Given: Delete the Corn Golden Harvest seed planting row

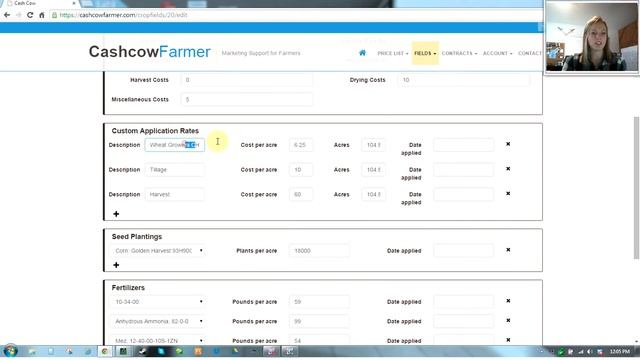Looking at the screenshot, I should 508,250.
